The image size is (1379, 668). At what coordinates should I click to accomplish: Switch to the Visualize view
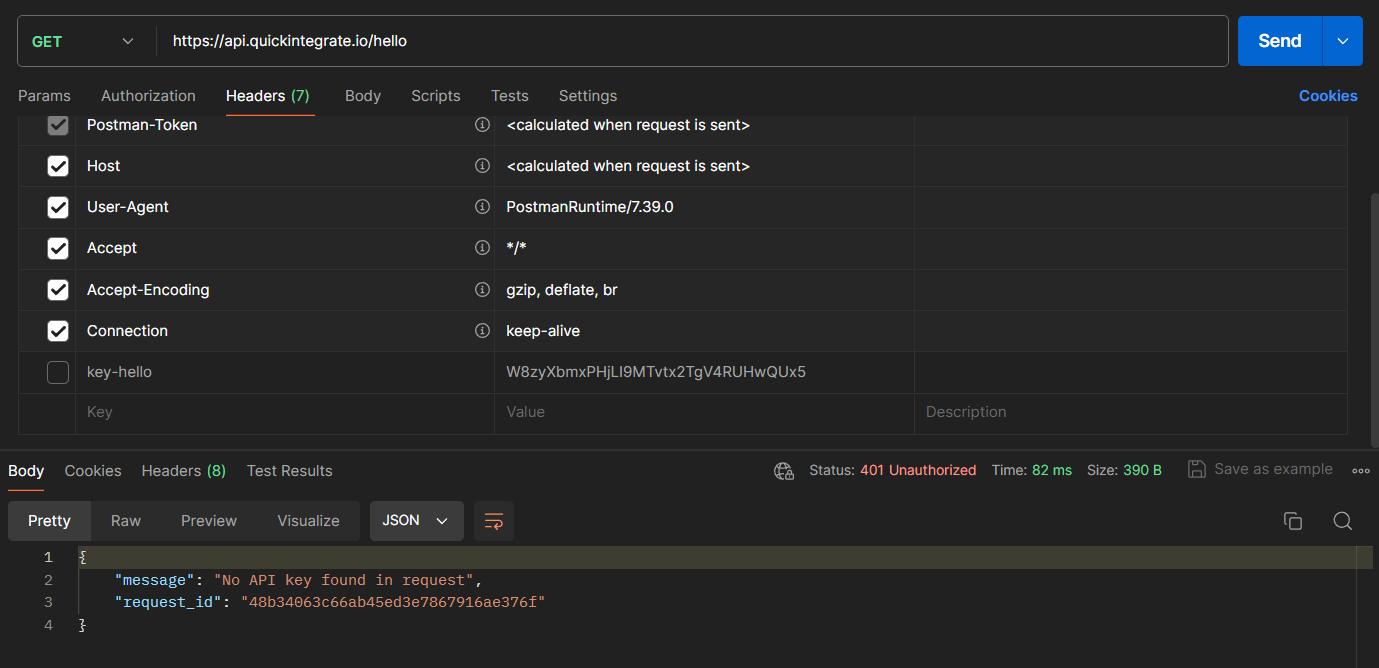tap(308, 521)
